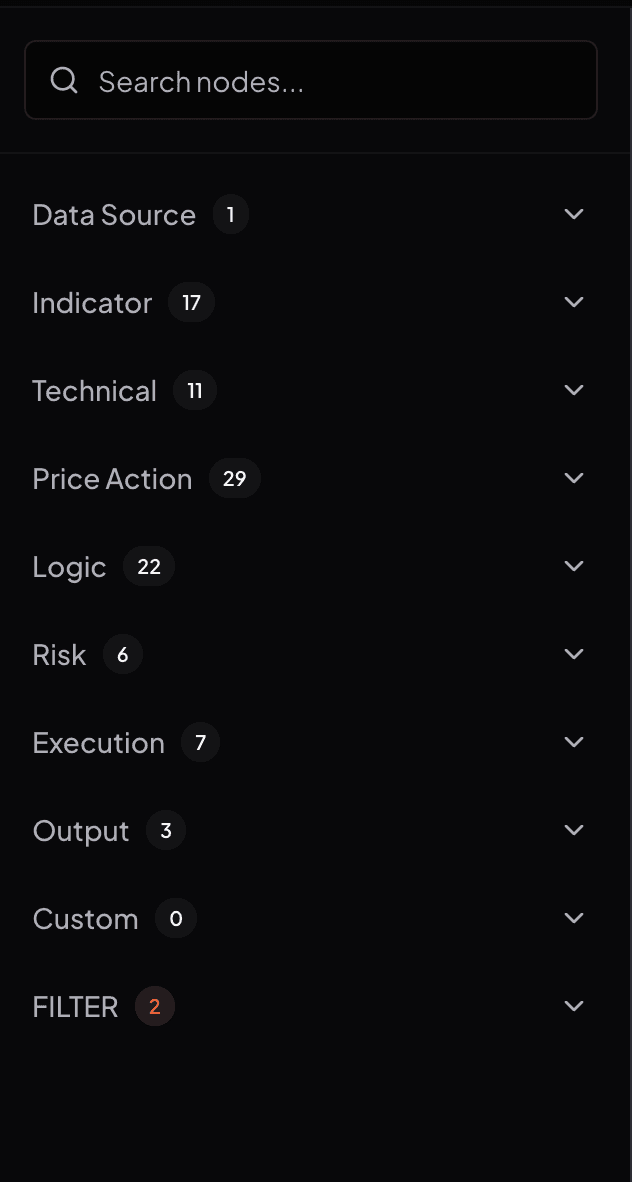Expand the Indicator category
632x1182 pixels.
coord(574,302)
